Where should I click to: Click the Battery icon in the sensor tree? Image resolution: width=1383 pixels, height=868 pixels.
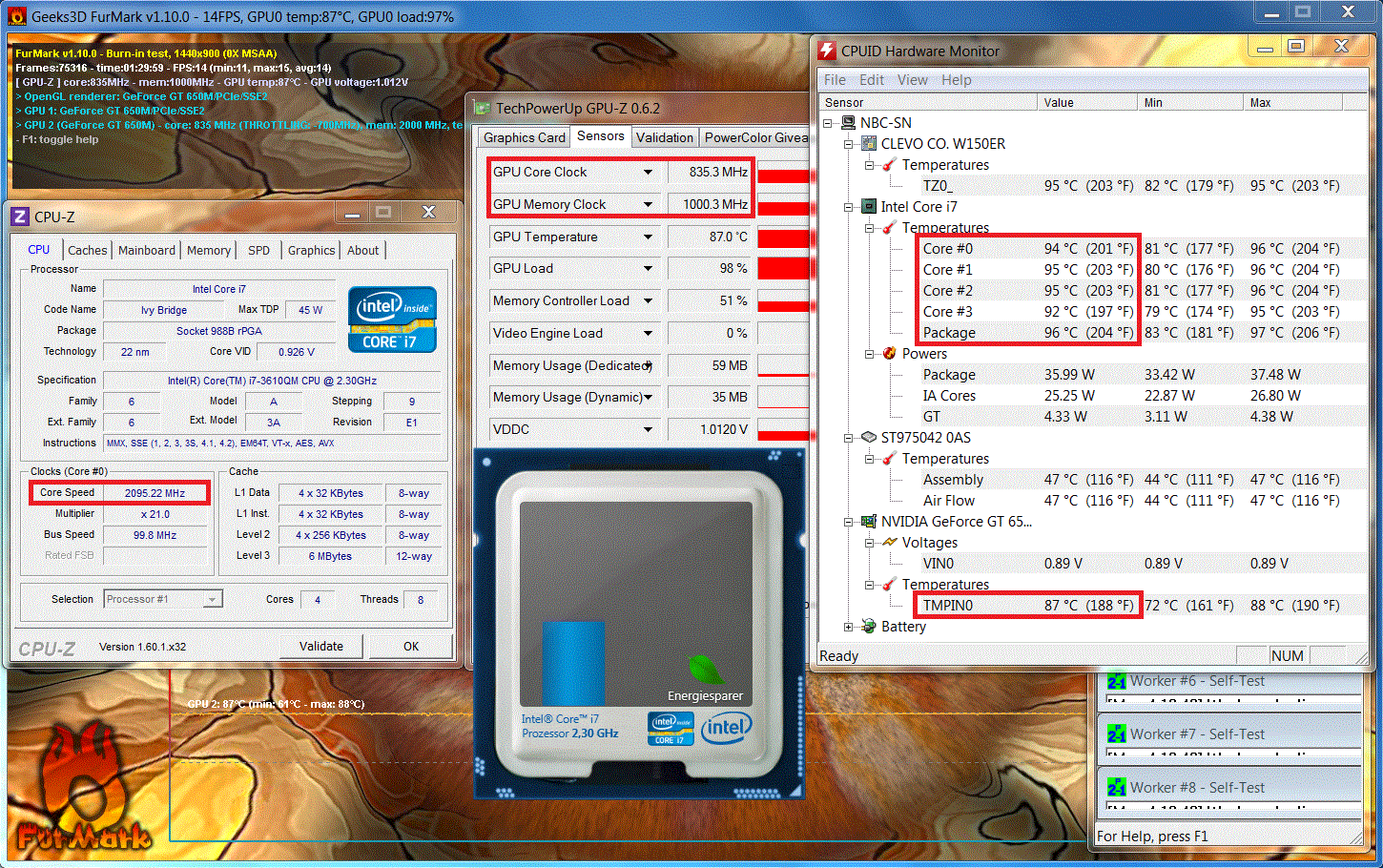click(869, 627)
